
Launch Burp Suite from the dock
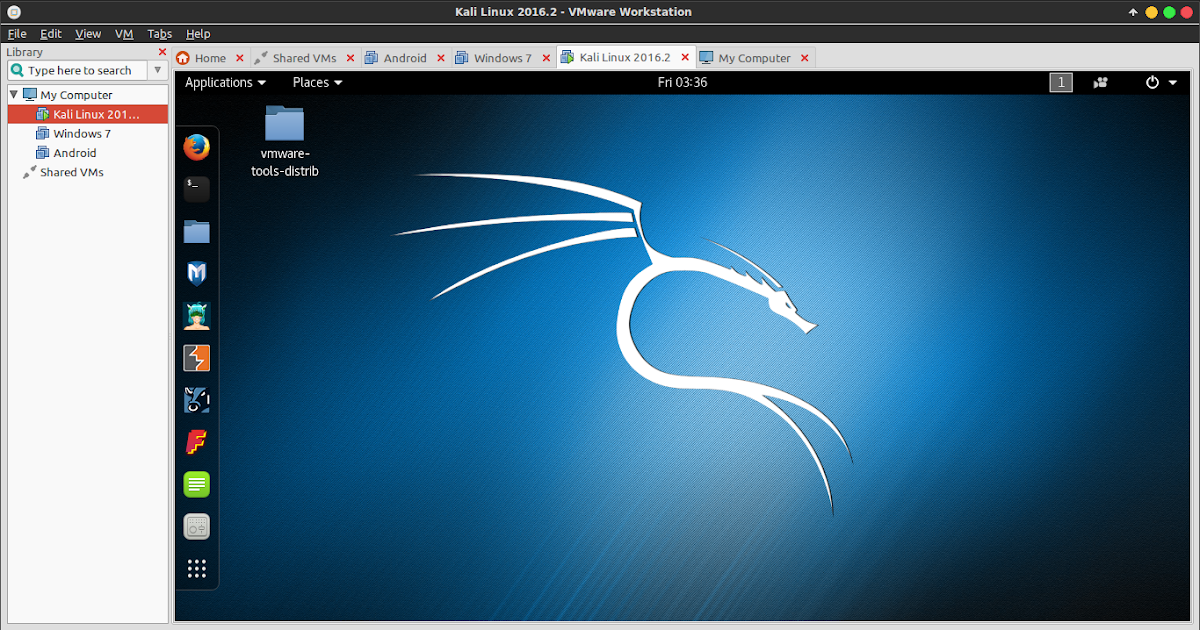coord(196,358)
